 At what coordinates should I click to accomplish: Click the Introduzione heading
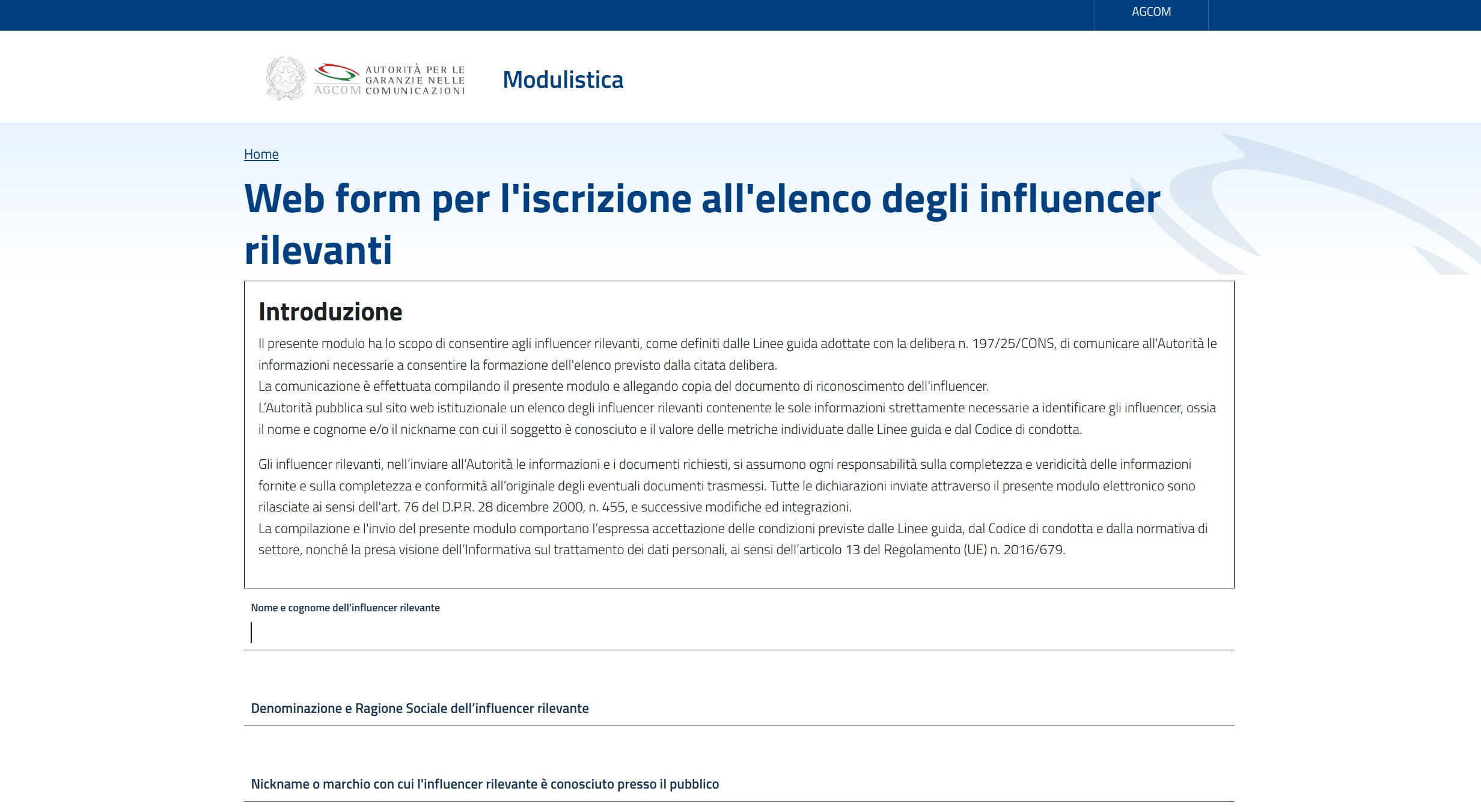point(330,312)
